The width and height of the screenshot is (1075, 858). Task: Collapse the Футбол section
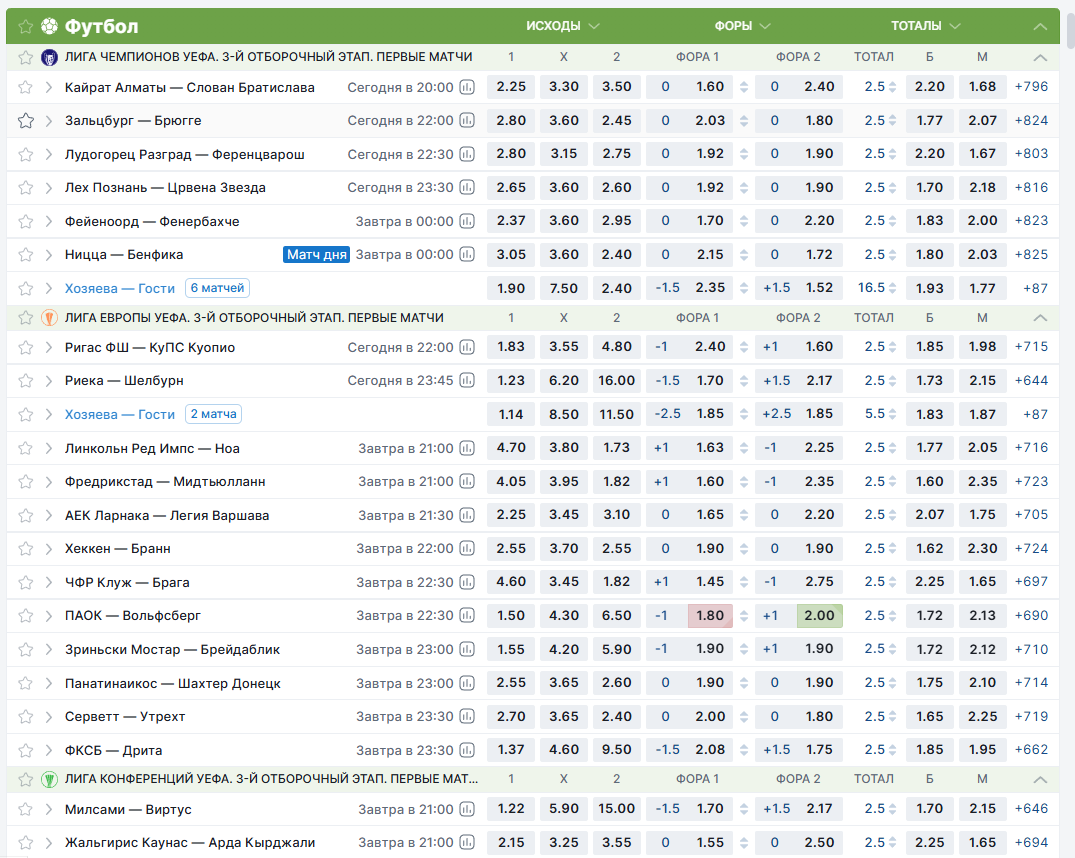pyautogui.click(x=1040, y=27)
